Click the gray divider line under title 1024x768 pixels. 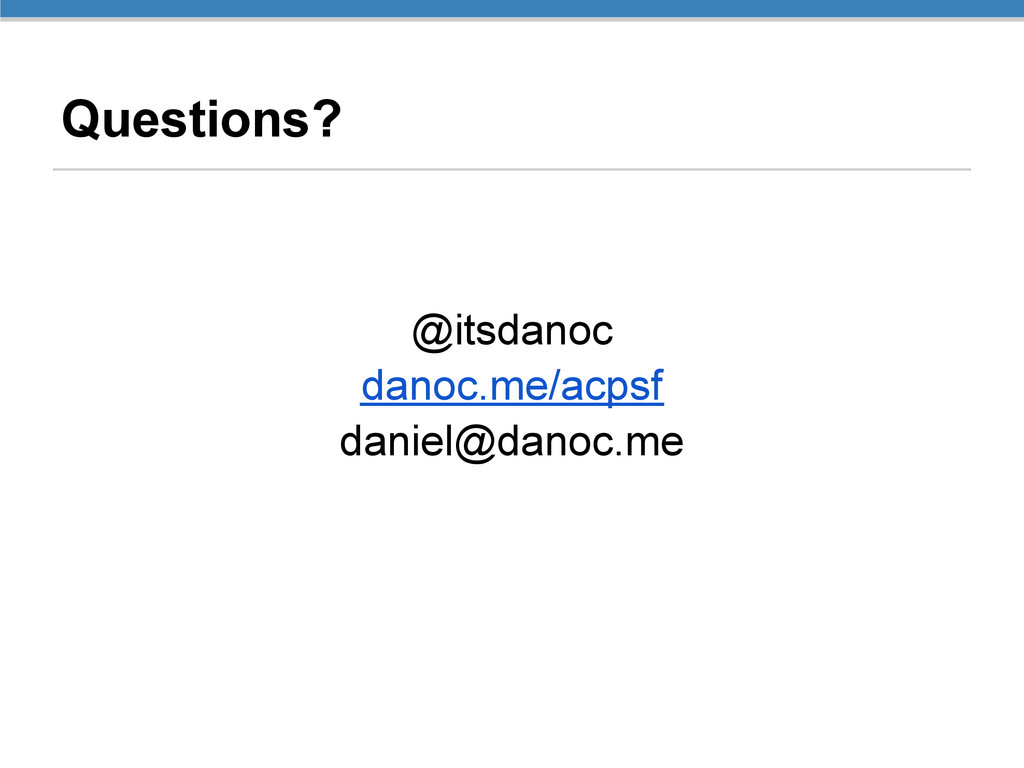click(512, 169)
